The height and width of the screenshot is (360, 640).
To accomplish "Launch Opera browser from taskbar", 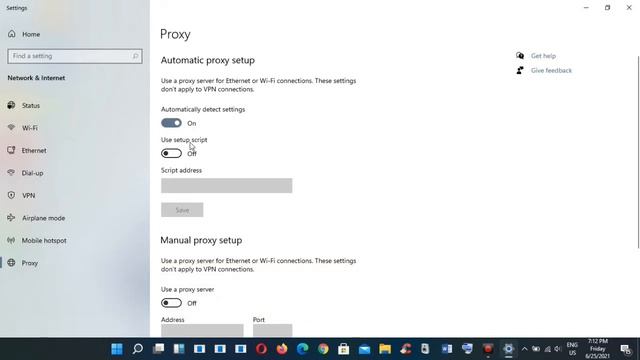I will (x=261, y=349).
